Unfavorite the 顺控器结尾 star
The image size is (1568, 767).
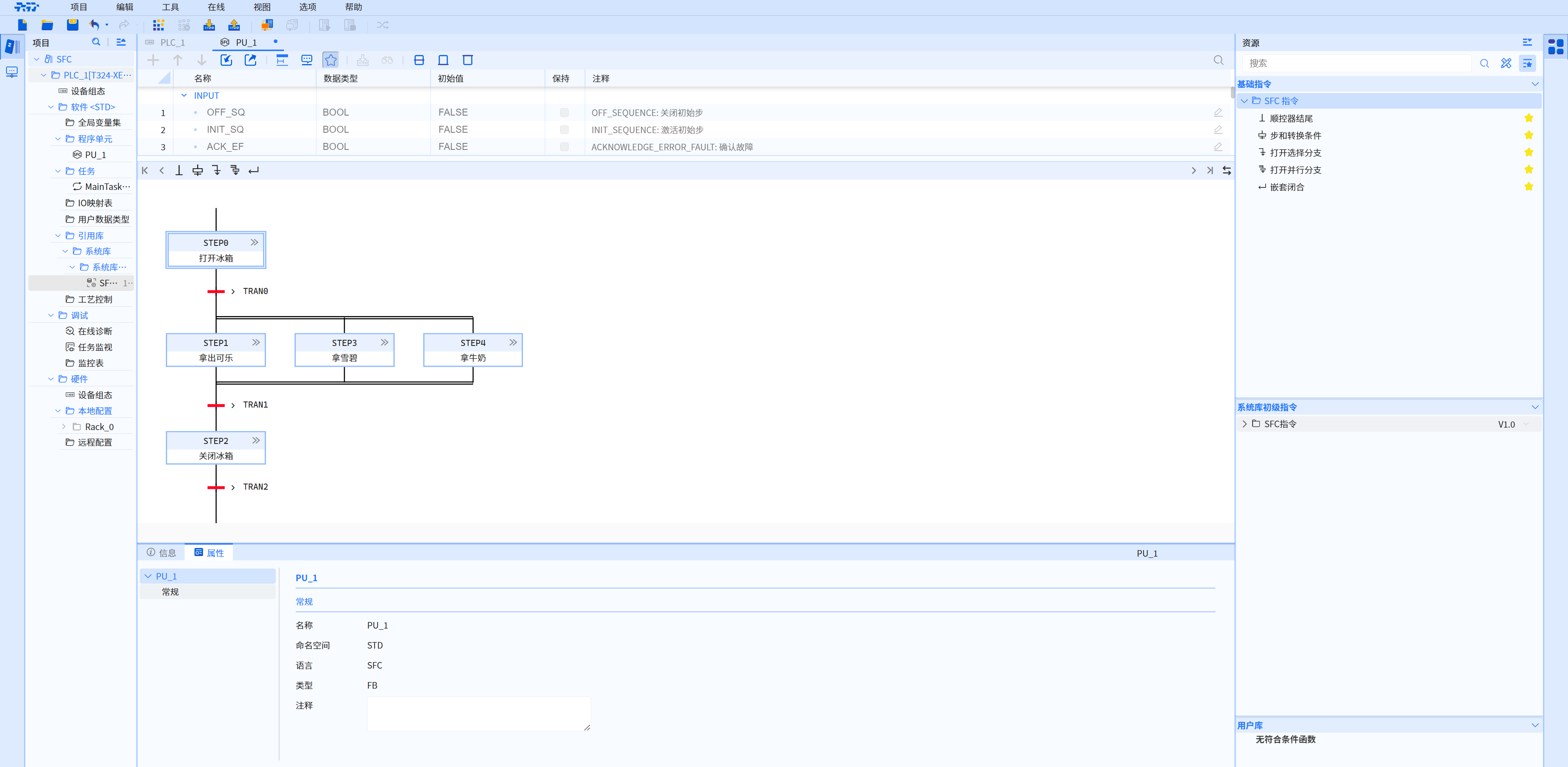click(x=1528, y=118)
